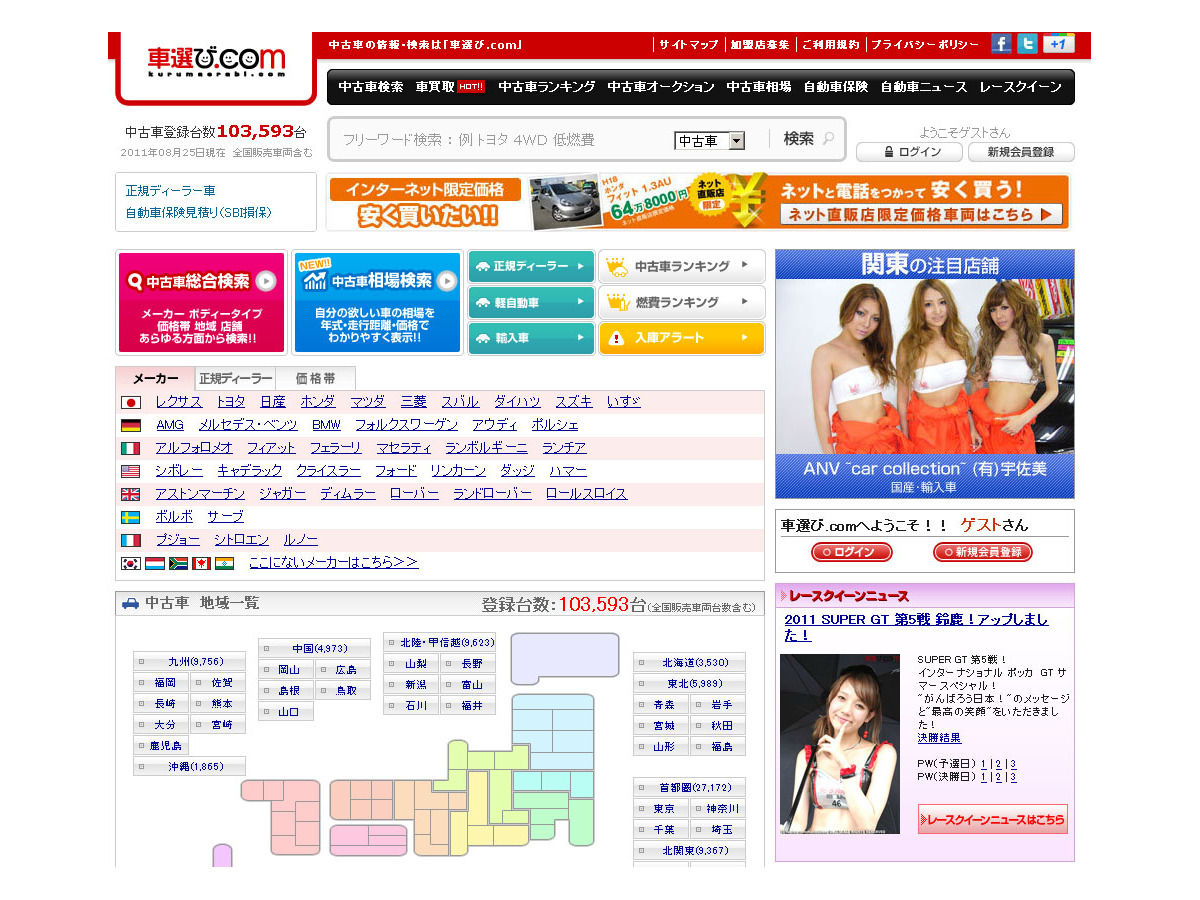Click the ここにないメーカーはこちら>> link

tap(334, 563)
